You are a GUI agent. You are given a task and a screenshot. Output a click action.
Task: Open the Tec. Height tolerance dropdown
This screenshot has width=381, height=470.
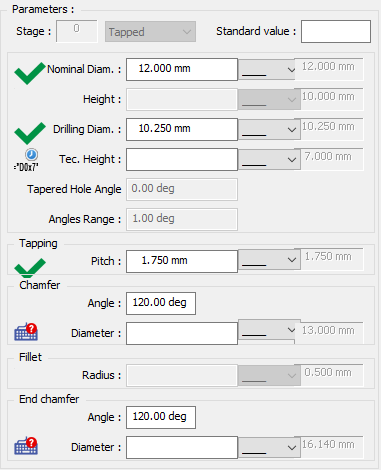pos(269,159)
